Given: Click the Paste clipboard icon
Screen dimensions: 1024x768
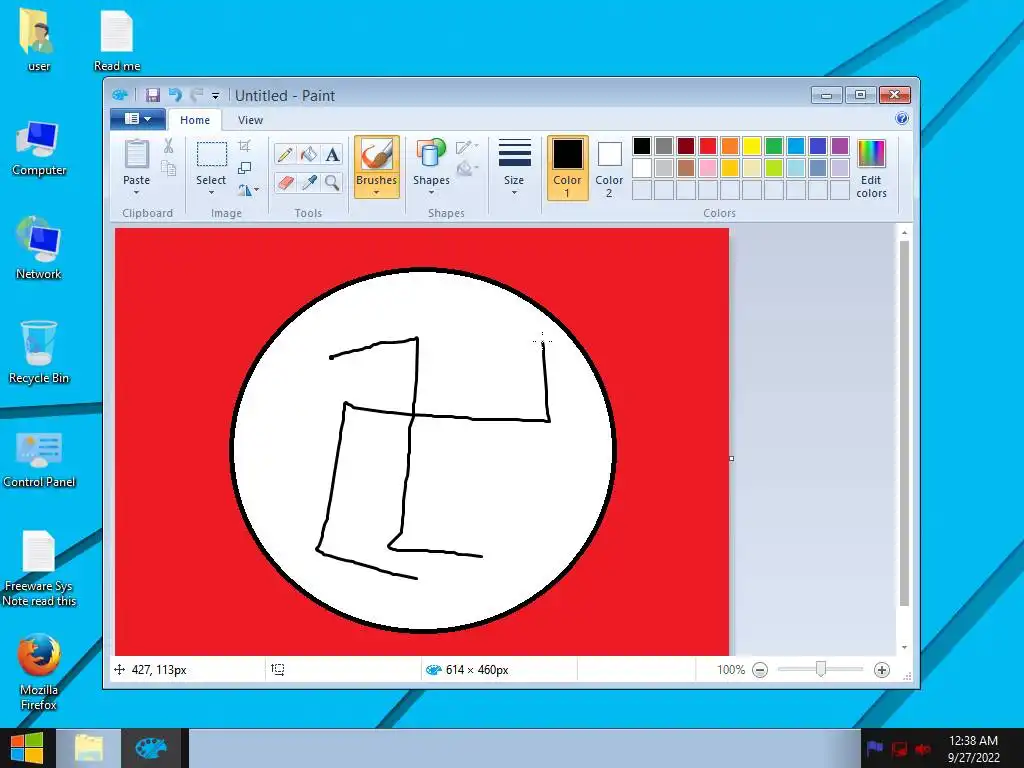Looking at the screenshot, I should coord(136,155).
